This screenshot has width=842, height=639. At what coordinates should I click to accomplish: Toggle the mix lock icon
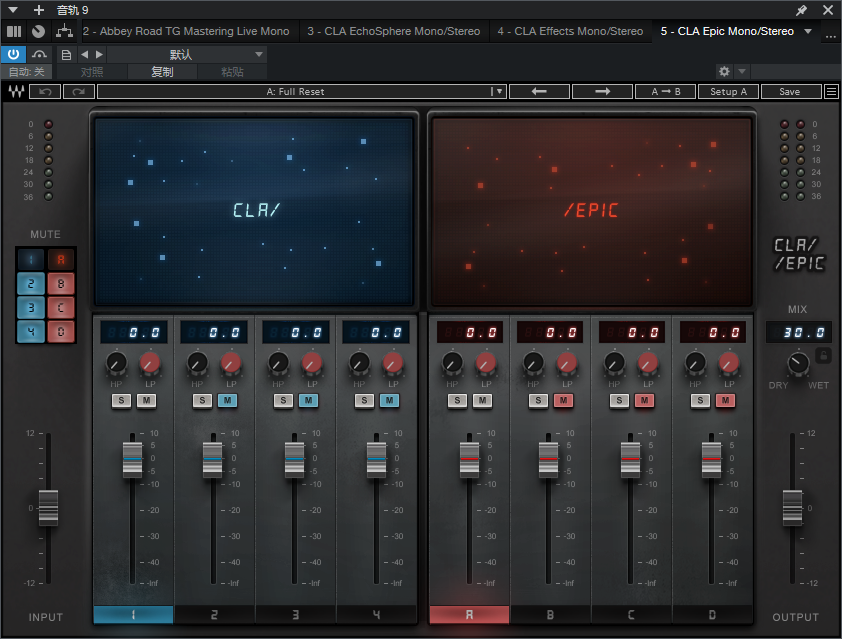click(x=824, y=355)
